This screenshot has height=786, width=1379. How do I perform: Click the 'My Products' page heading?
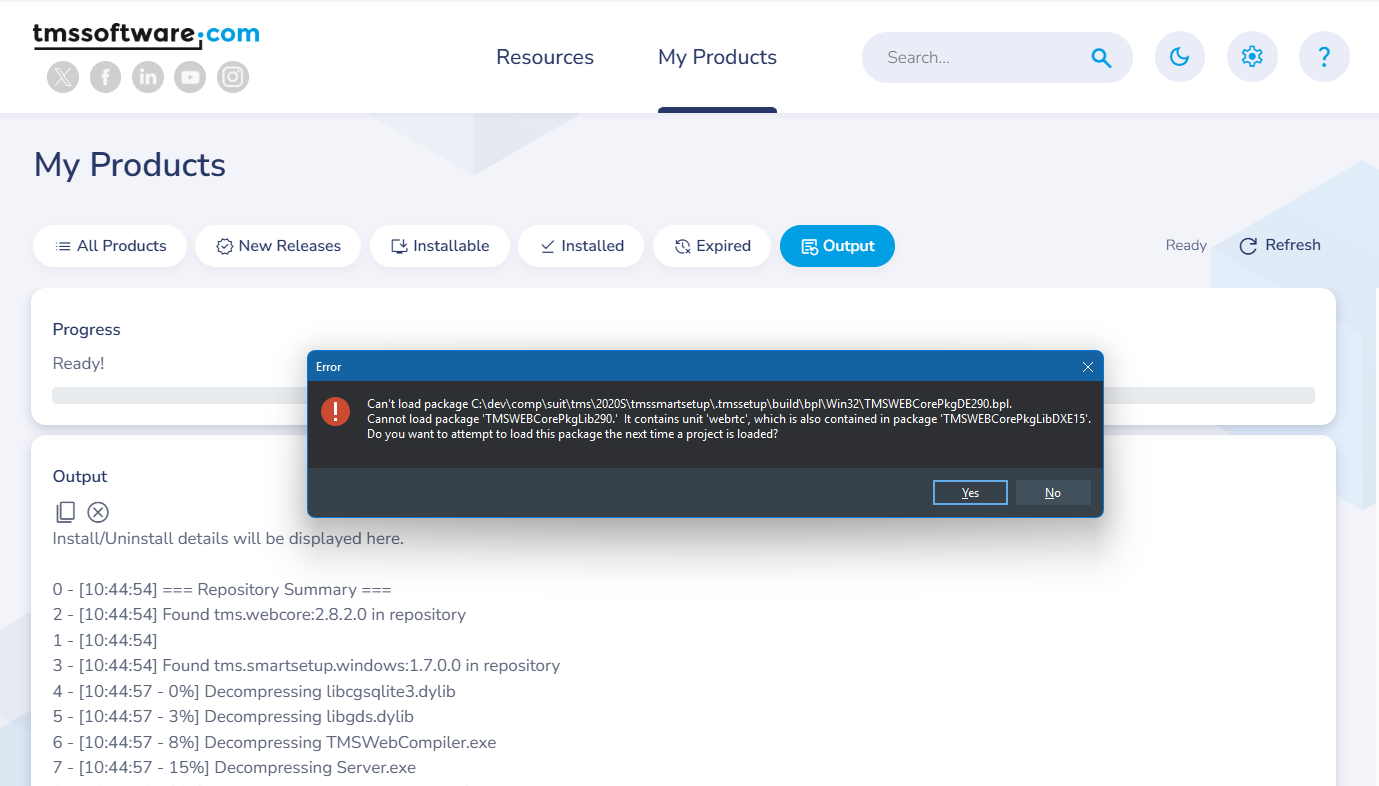(x=130, y=165)
